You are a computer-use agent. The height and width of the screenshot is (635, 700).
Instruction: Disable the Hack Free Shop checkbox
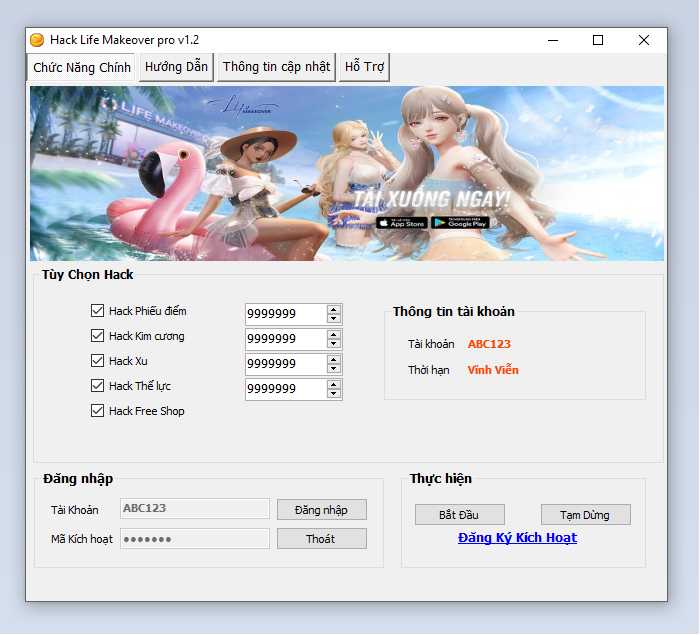(x=97, y=411)
